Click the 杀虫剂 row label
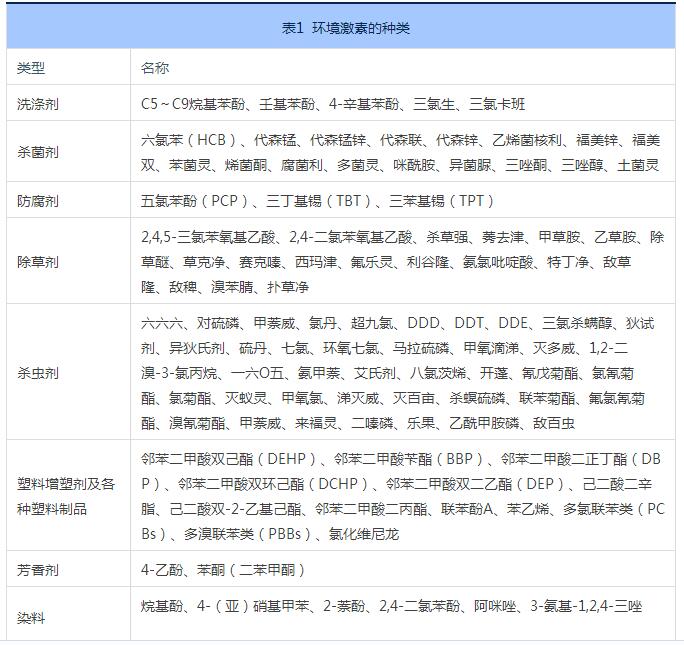 tap(38, 373)
